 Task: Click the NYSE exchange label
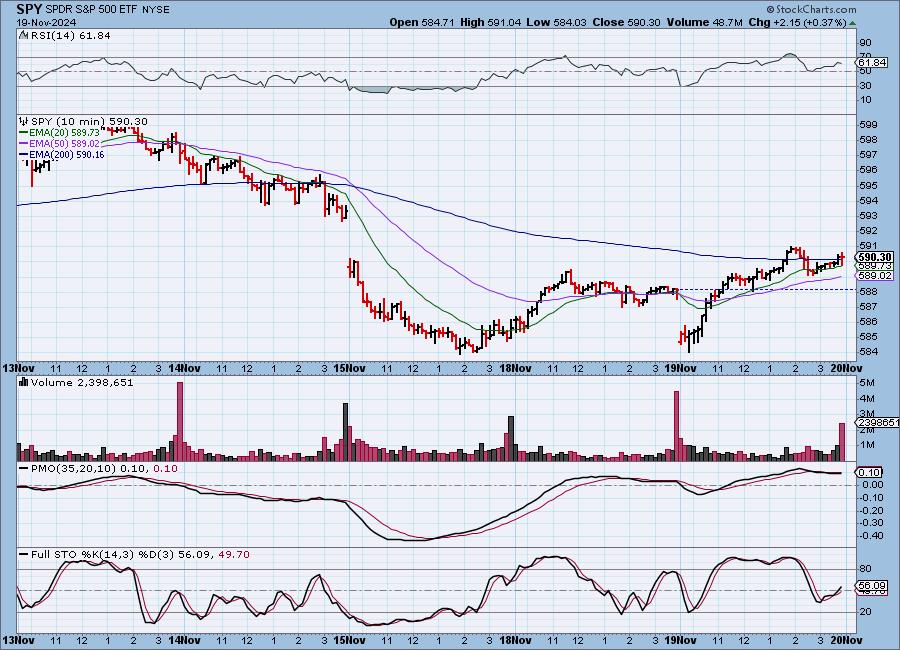(155, 10)
